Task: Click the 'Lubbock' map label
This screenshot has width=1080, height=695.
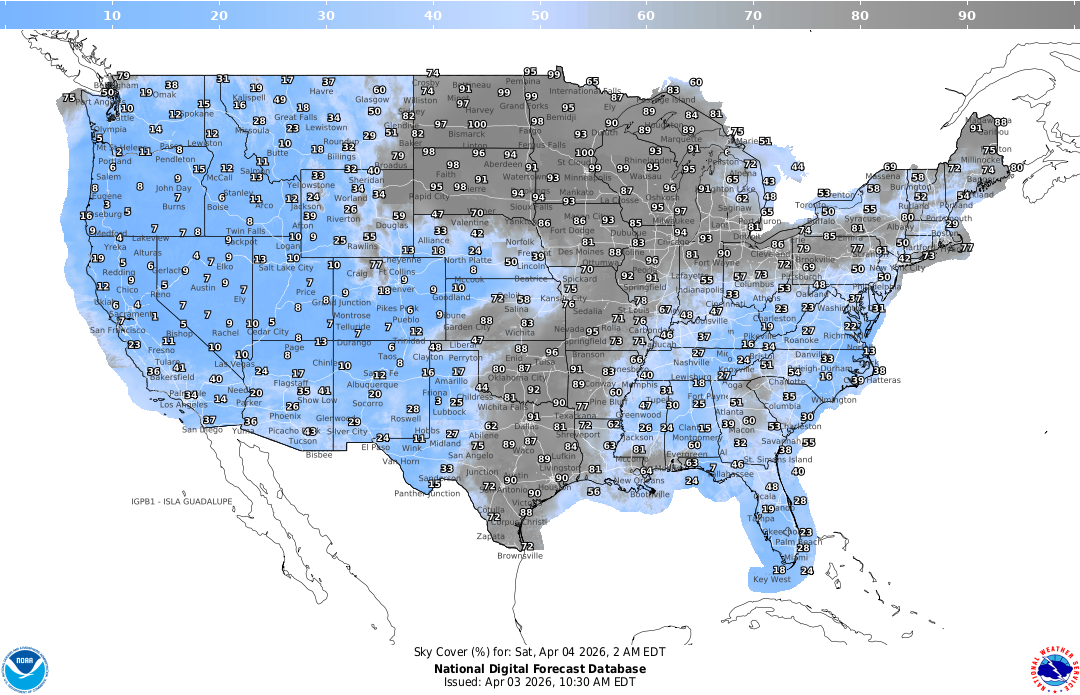Action: point(450,412)
